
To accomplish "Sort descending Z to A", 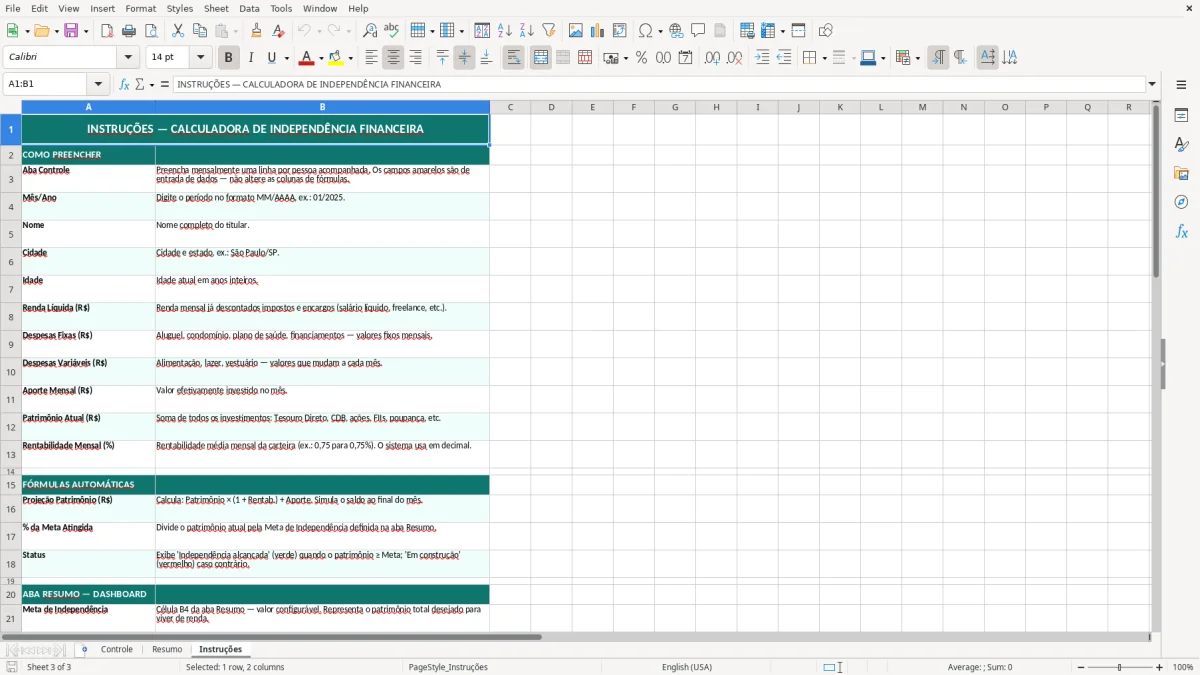I will click(x=526, y=31).
